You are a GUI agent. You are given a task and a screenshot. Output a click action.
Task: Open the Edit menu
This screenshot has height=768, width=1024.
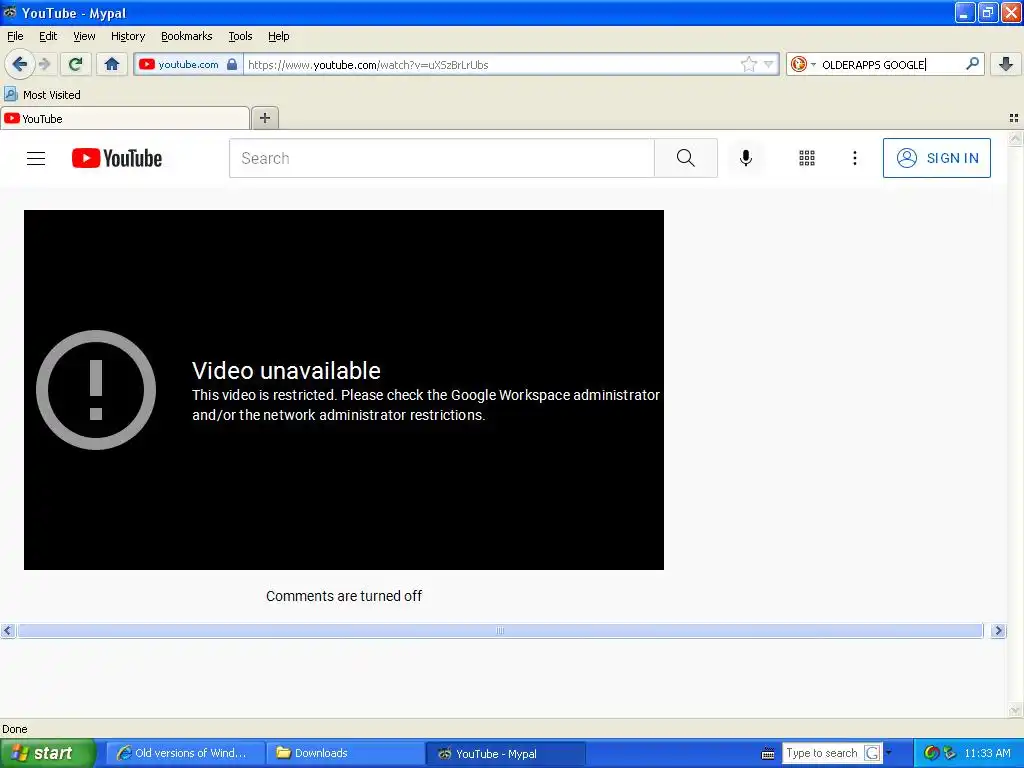pos(48,36)
